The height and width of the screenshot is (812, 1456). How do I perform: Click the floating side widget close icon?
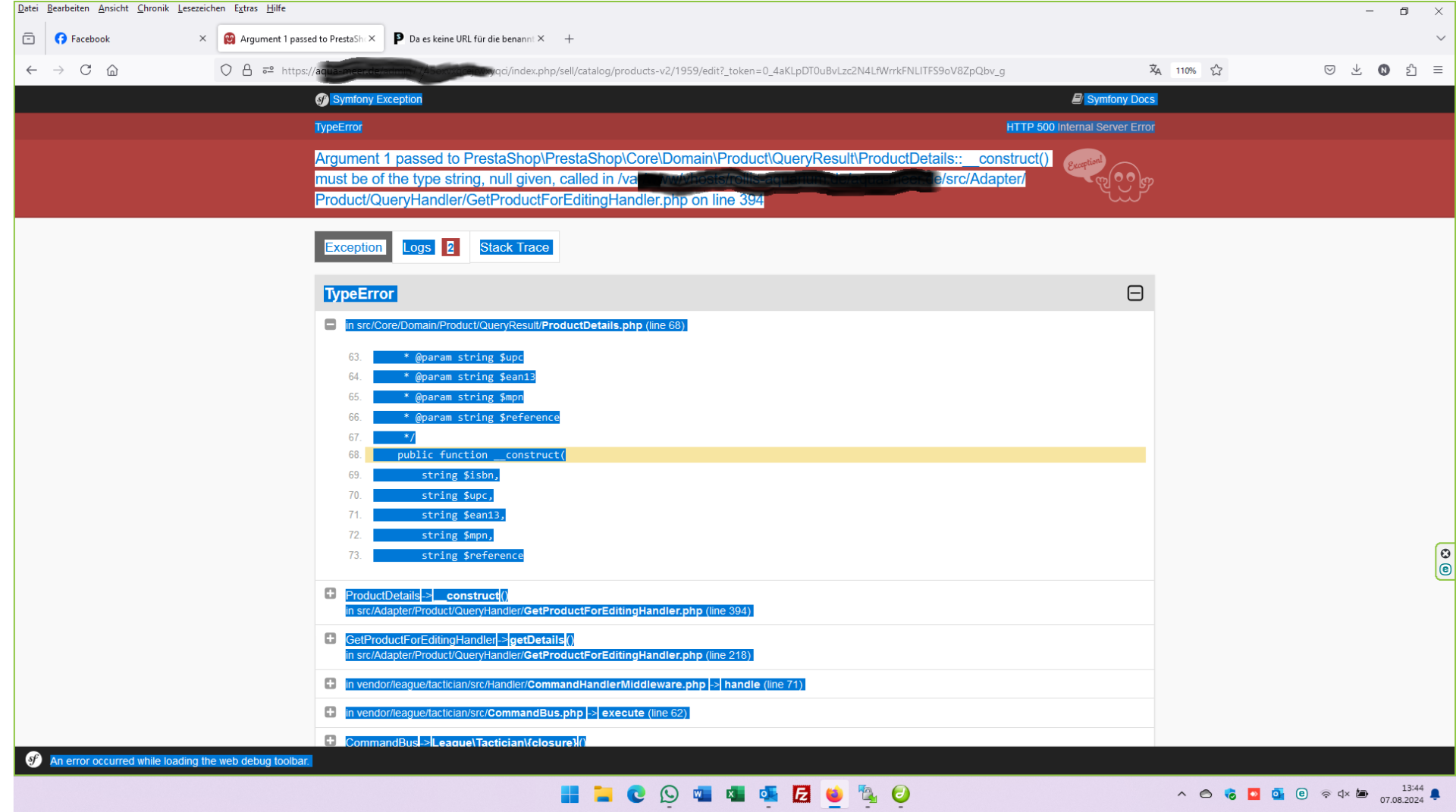[1445, 553]
